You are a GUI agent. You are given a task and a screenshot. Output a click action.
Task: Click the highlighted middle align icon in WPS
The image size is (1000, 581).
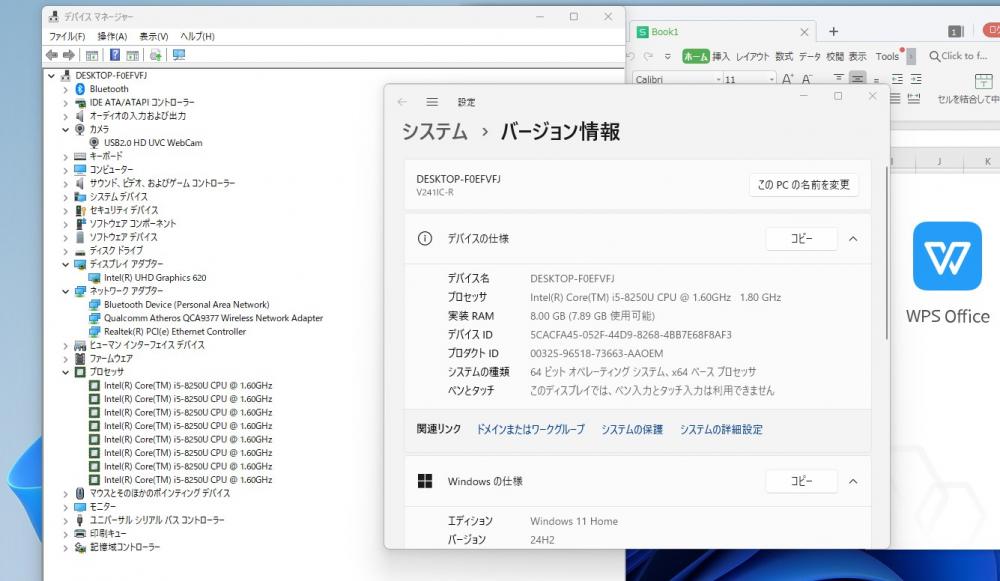(858, 78)
